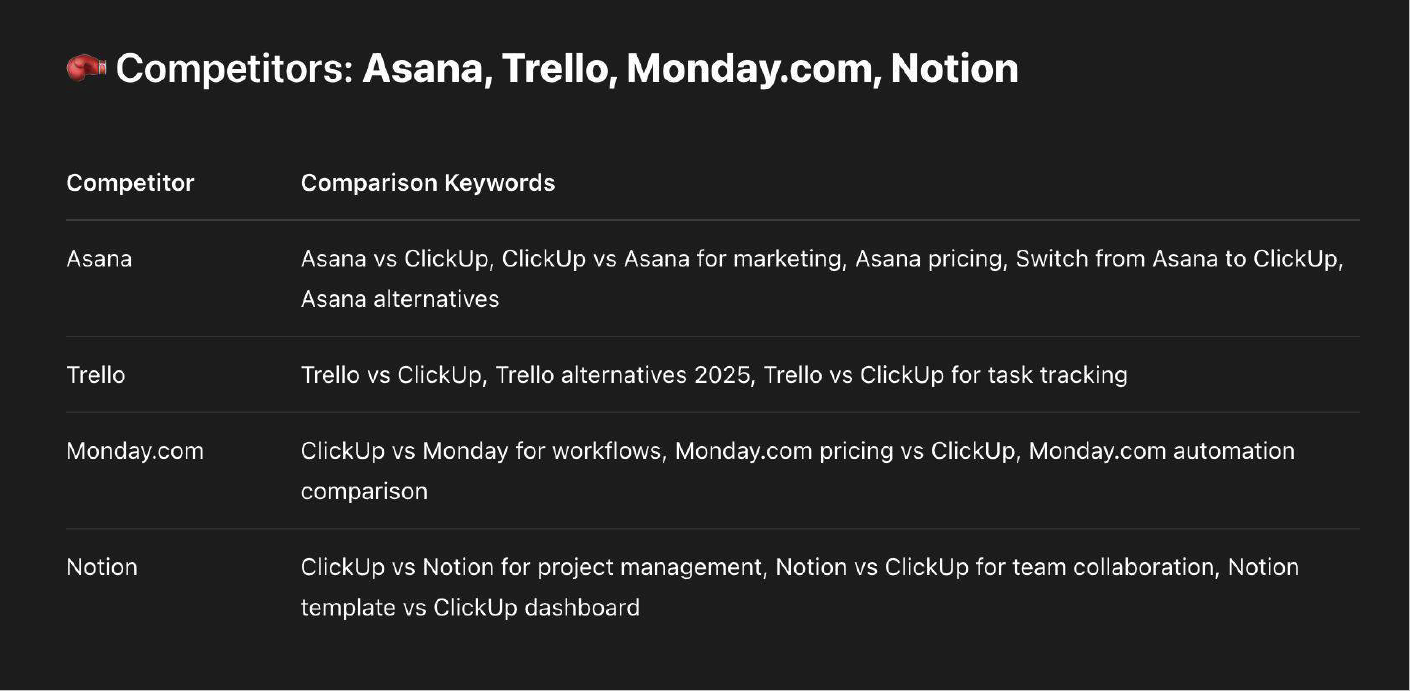Click Asana pricing keyword text
Image resolution: width=1410 pixels, height=691 pixels.
click(x=928, y=258)
